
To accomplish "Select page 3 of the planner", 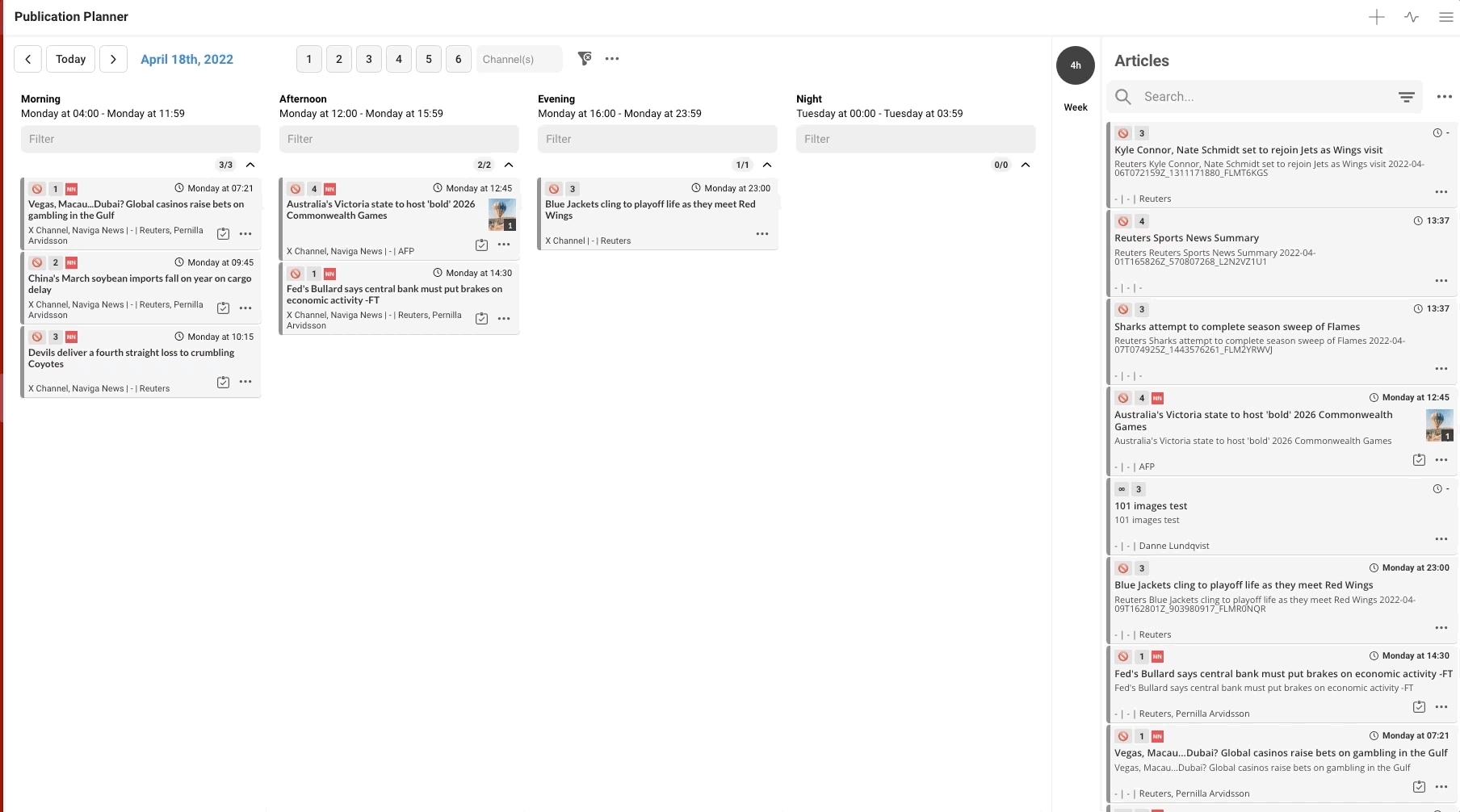I will click(x=369, y=59).
